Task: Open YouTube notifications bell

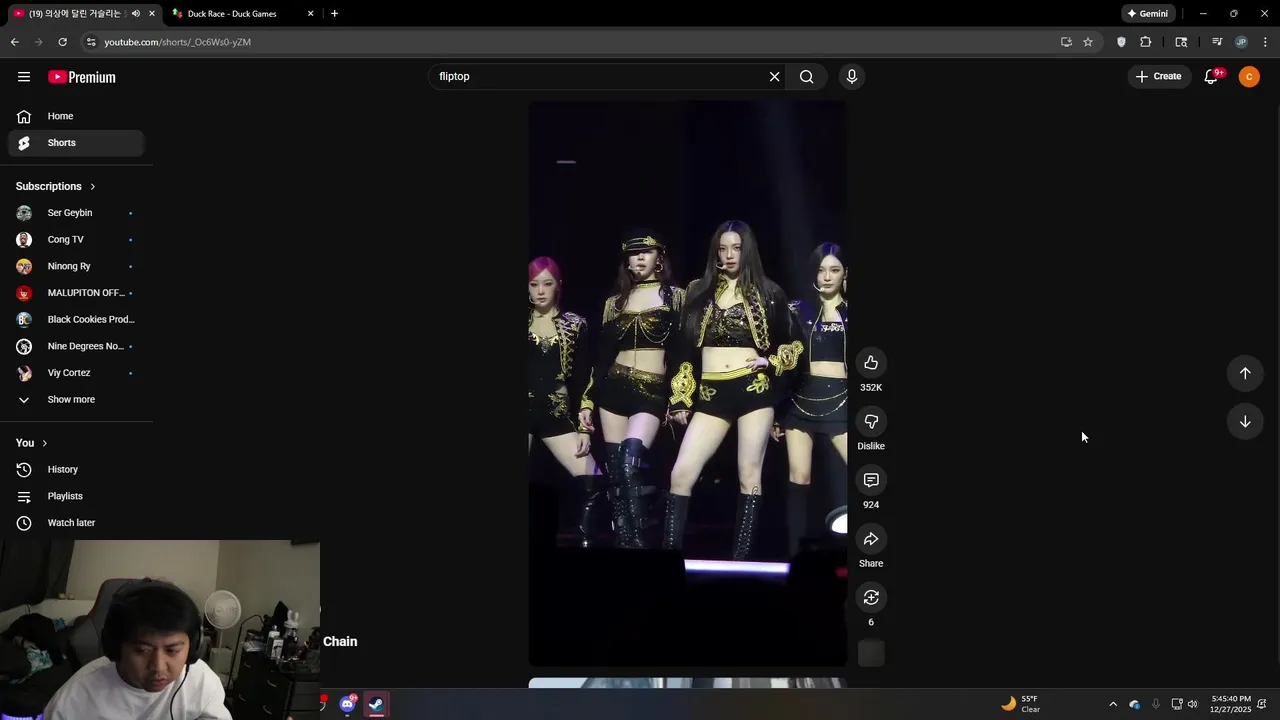Action: (1211, 76)
